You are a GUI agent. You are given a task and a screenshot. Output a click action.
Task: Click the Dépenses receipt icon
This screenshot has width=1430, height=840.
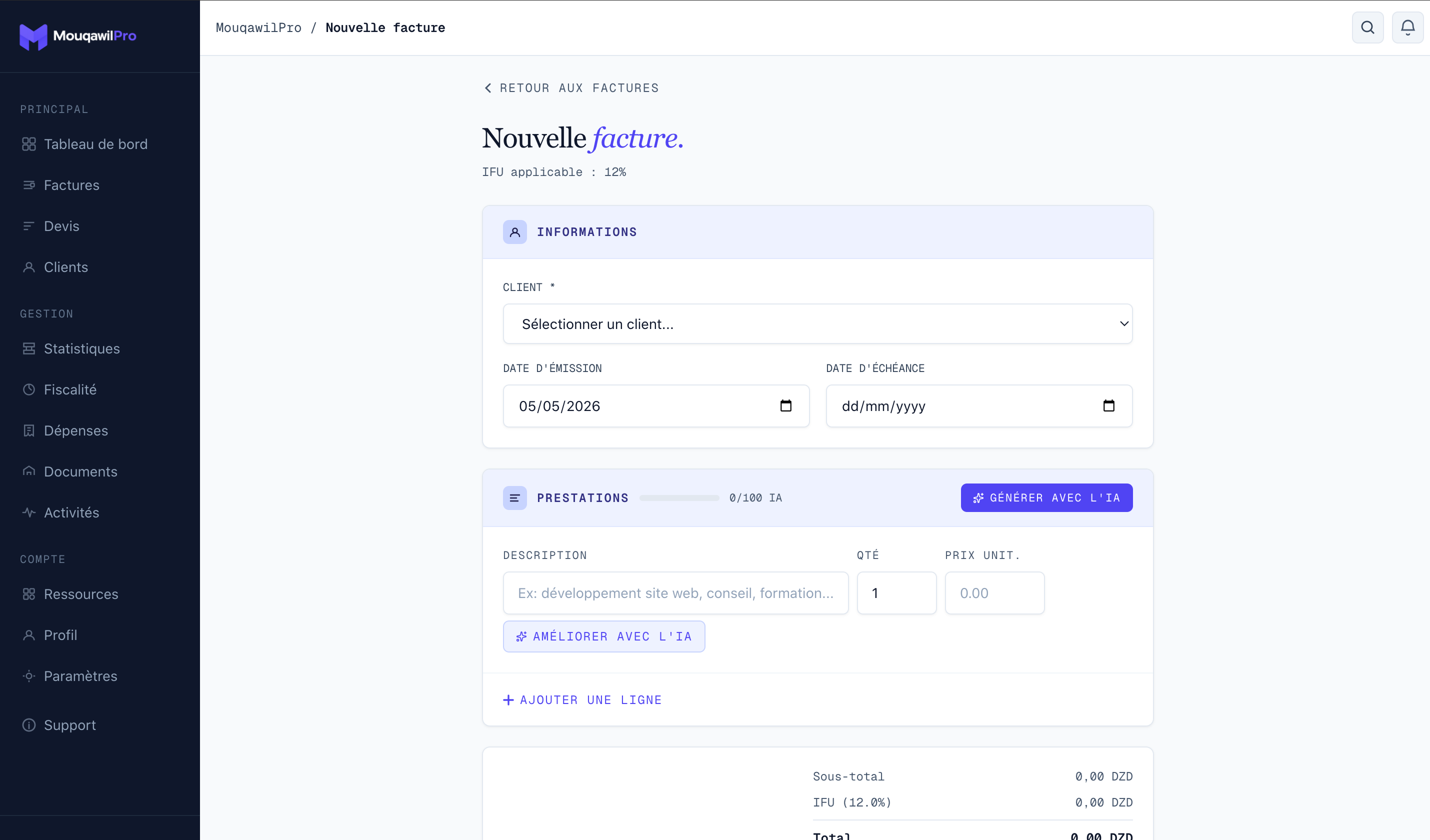coord(29,430)
